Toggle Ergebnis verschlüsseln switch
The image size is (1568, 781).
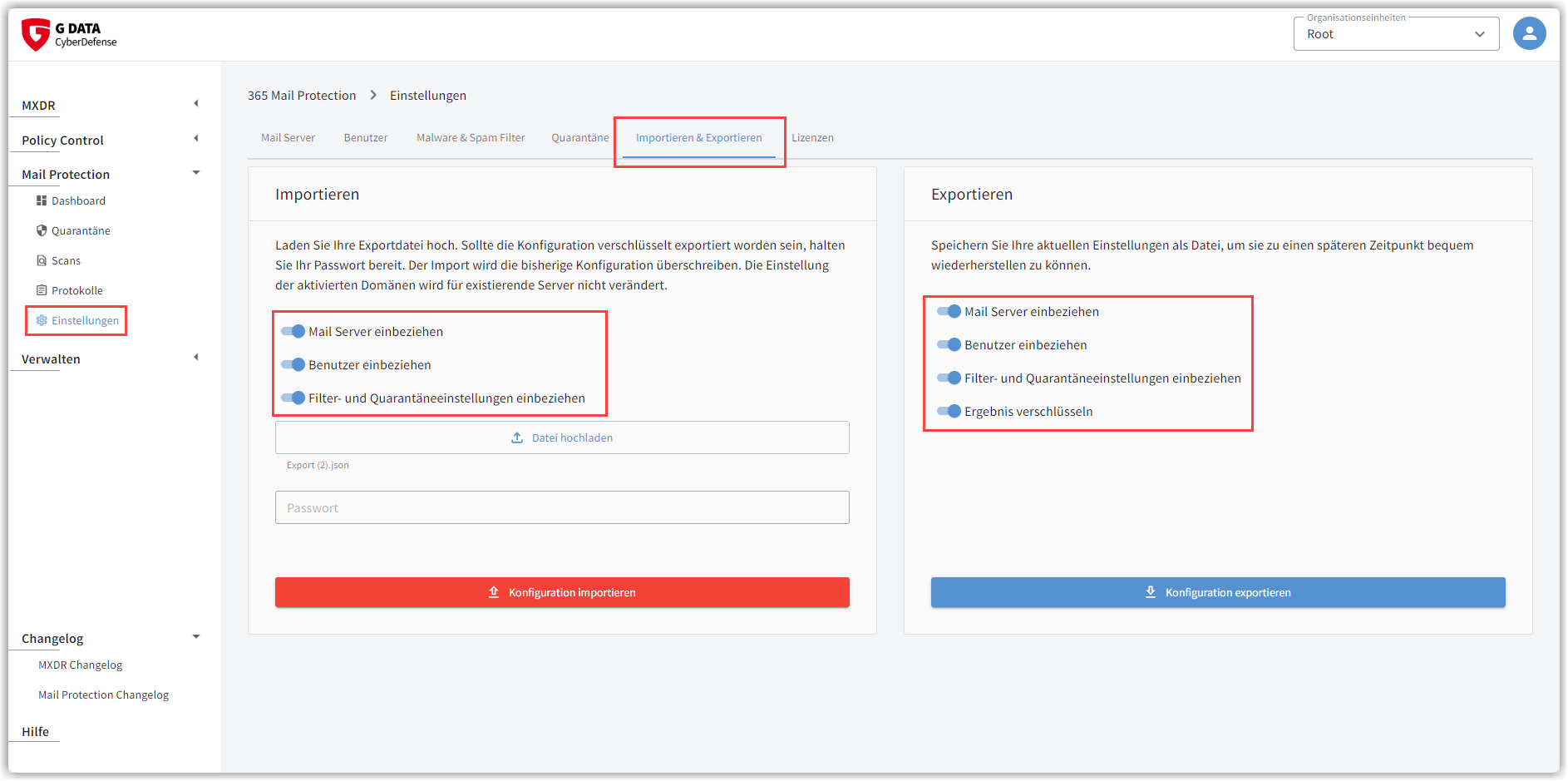(x=949, y=411)
